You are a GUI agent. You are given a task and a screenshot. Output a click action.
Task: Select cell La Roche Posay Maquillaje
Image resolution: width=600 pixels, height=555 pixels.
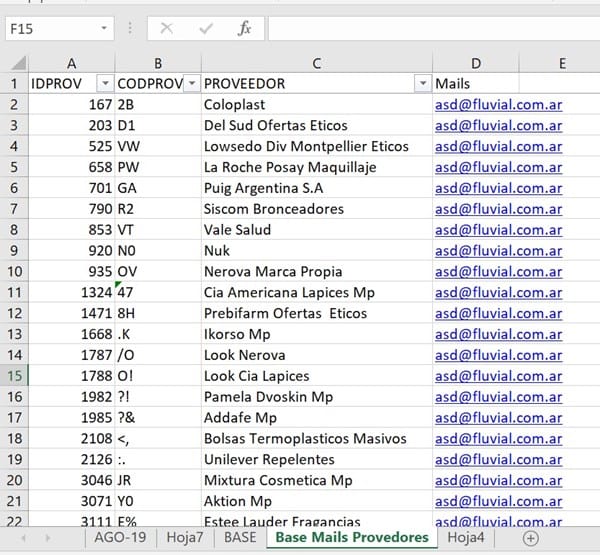tap(317, 167)
